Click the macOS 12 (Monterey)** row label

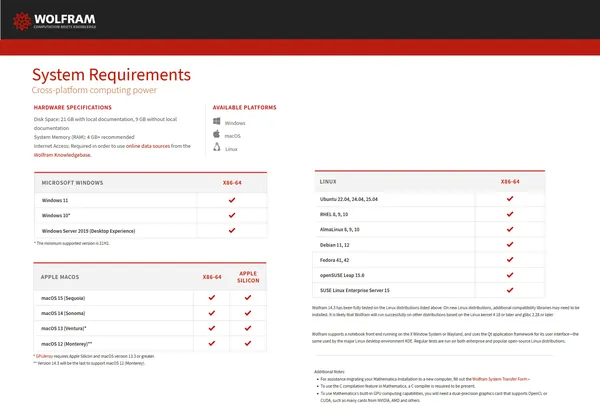click(67, 344)
